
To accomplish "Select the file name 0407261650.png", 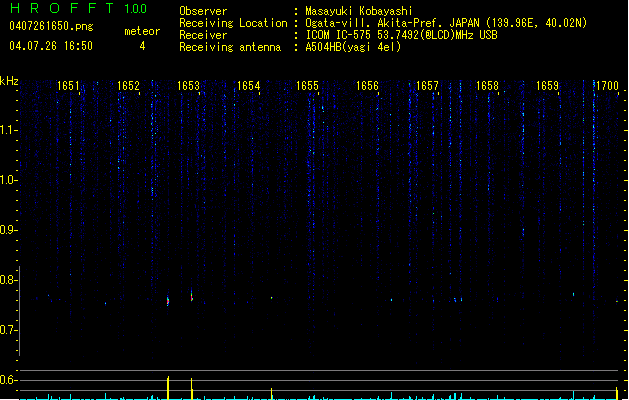I will (51, 26).
